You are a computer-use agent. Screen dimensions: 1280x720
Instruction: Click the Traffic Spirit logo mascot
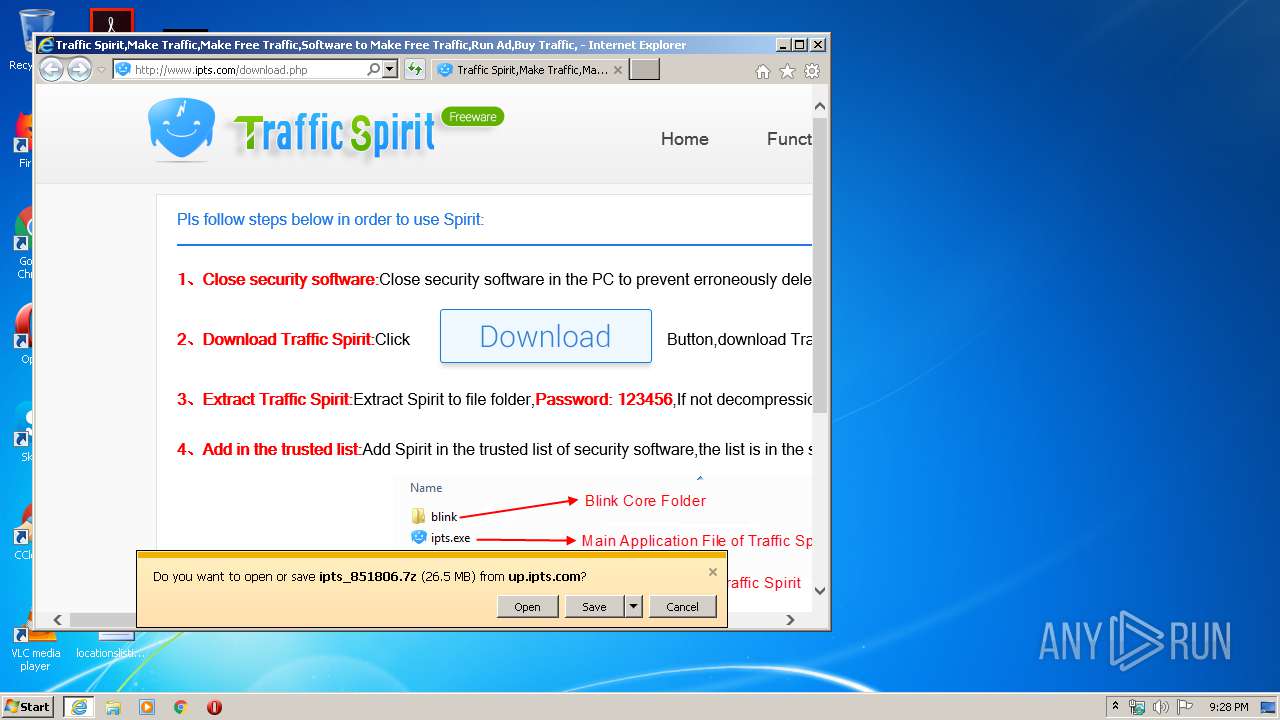[181, 130]
